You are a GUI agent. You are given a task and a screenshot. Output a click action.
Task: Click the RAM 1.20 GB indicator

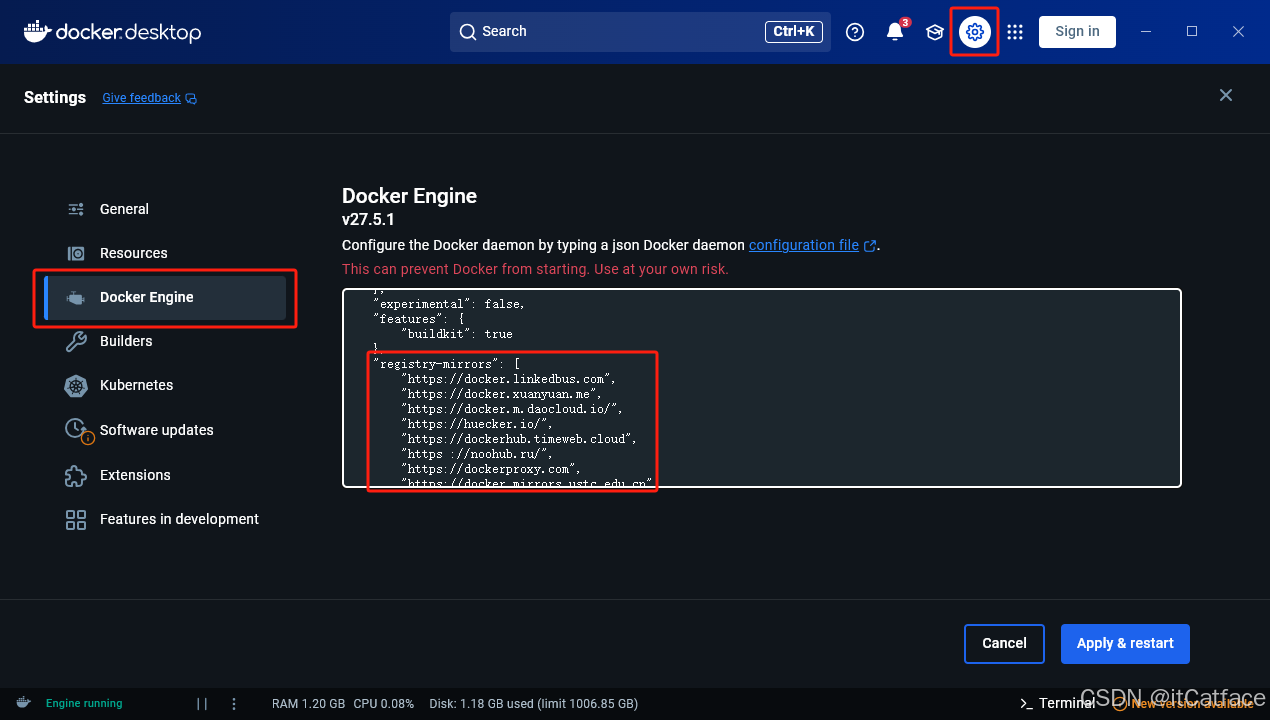309,703
